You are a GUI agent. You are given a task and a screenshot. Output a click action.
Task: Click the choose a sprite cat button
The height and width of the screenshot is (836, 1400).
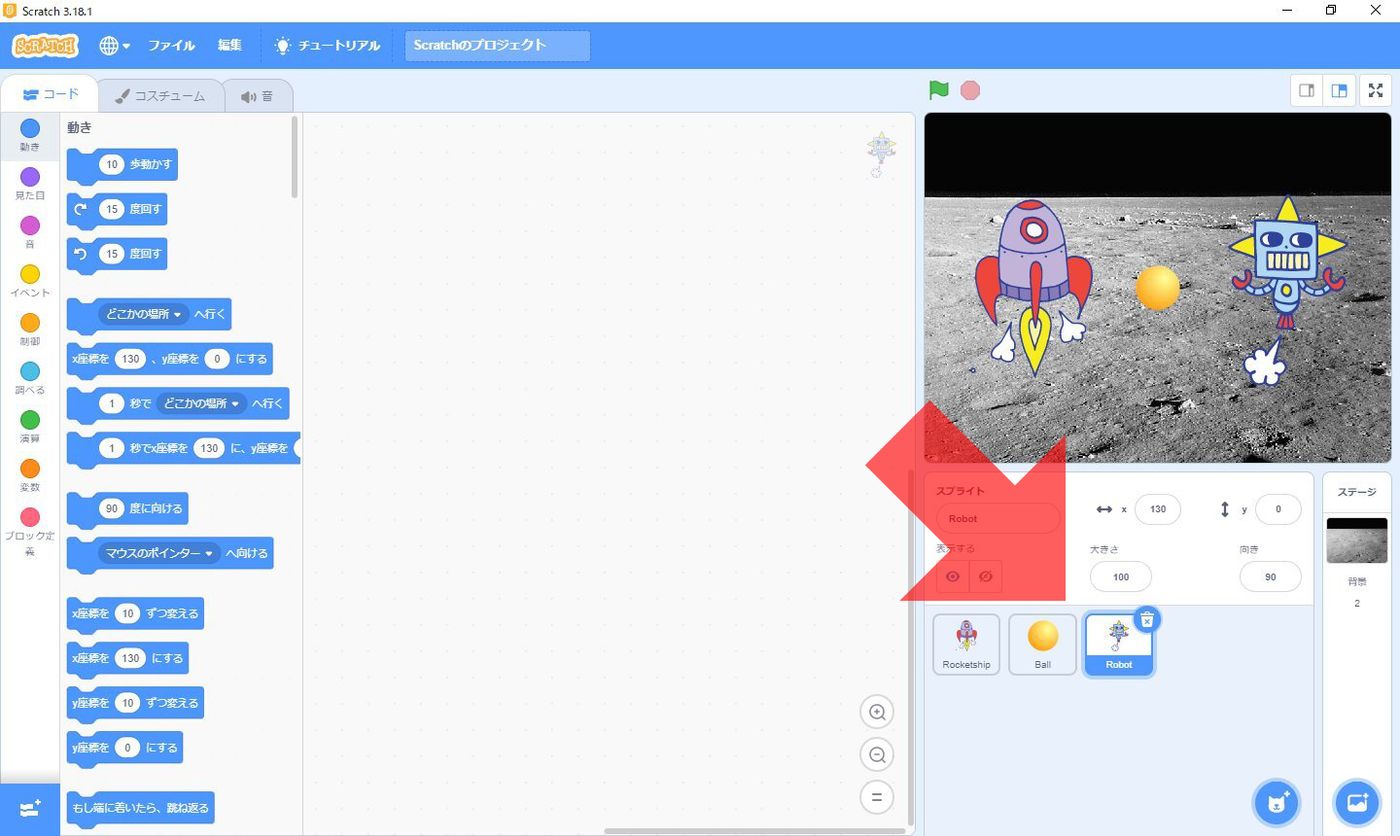coord(1276,802)
